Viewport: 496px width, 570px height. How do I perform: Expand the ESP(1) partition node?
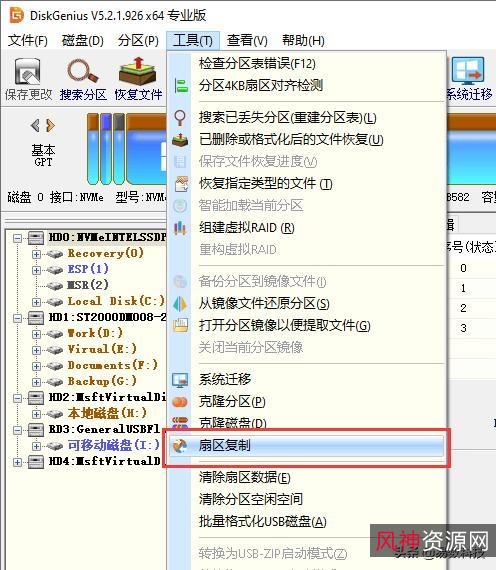pos(36,270)
